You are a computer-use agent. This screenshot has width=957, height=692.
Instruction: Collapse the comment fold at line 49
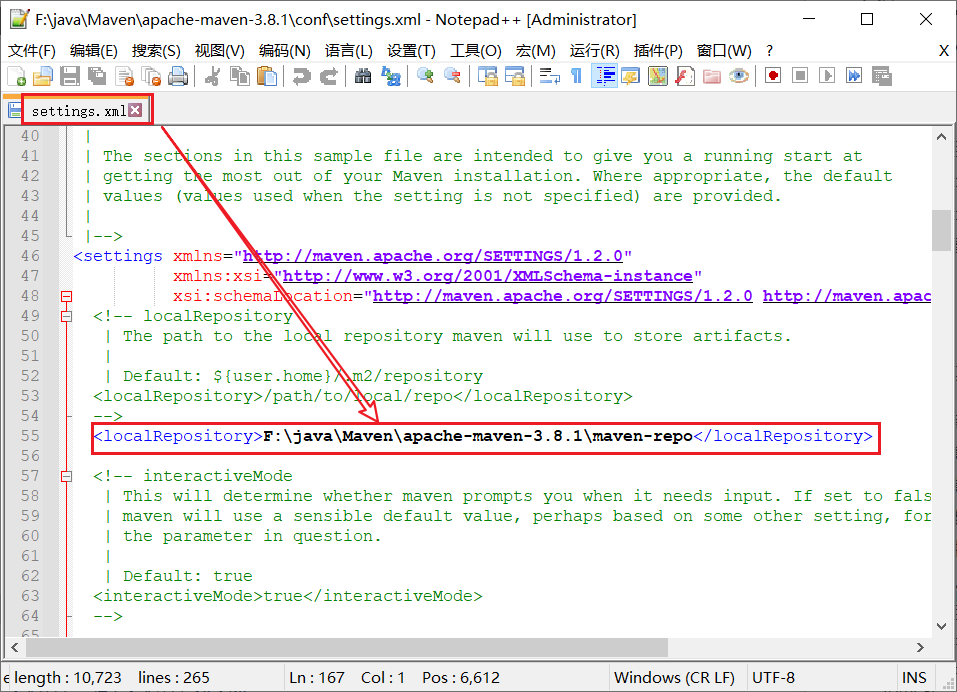click(67, 316)
